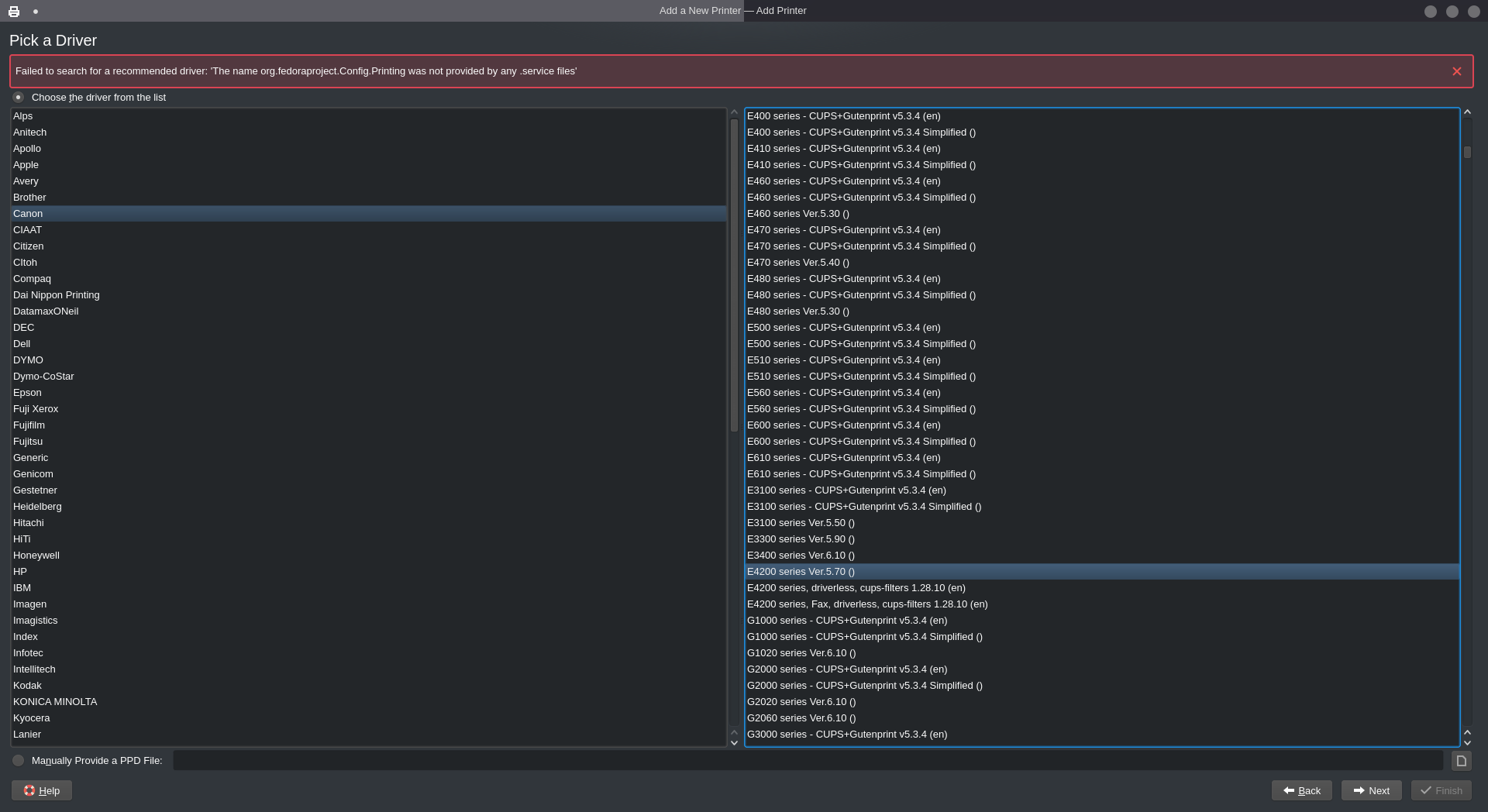Choose 'E500 series - CUPS+Gutenprint v5.3.4 Simplified ()'

click(1102, 344)
